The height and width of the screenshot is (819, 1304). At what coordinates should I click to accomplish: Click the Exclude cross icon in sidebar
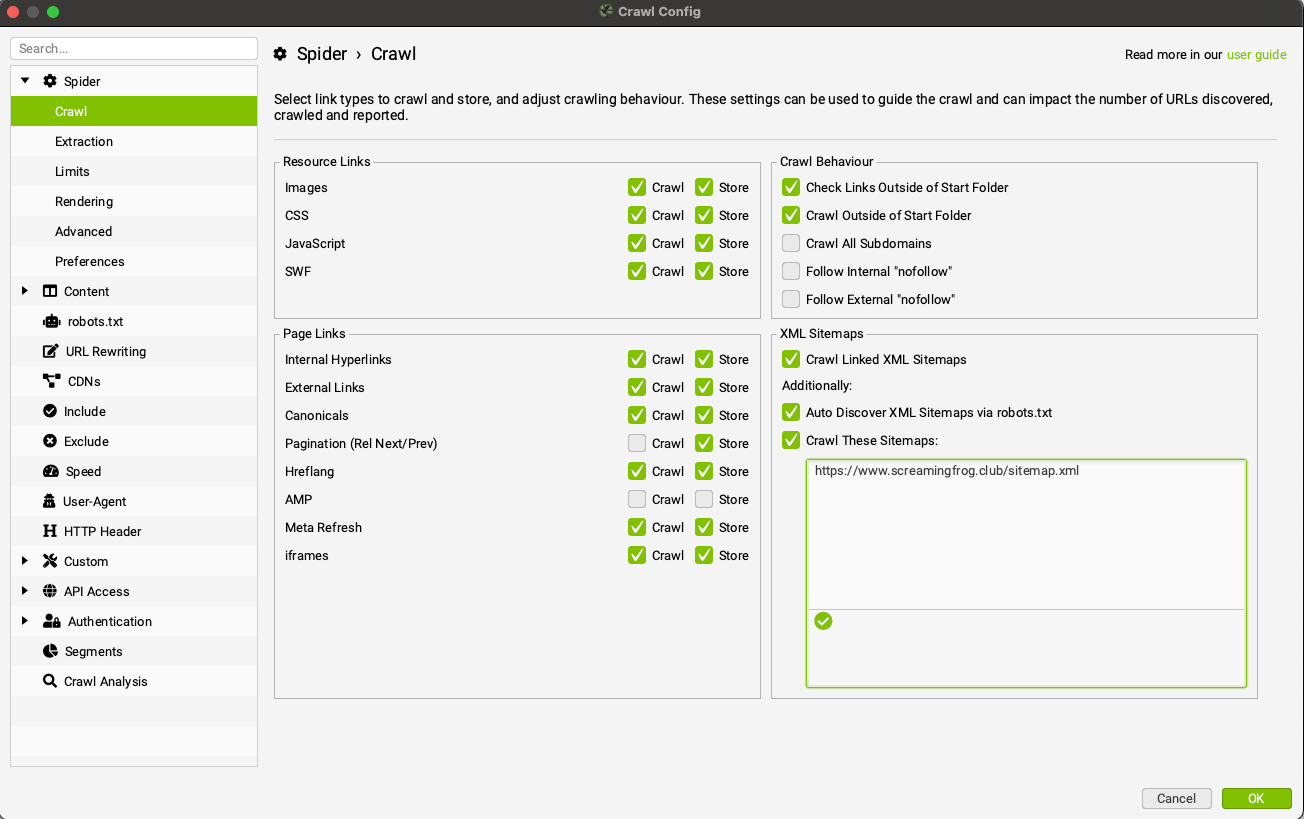pos(50,441)
